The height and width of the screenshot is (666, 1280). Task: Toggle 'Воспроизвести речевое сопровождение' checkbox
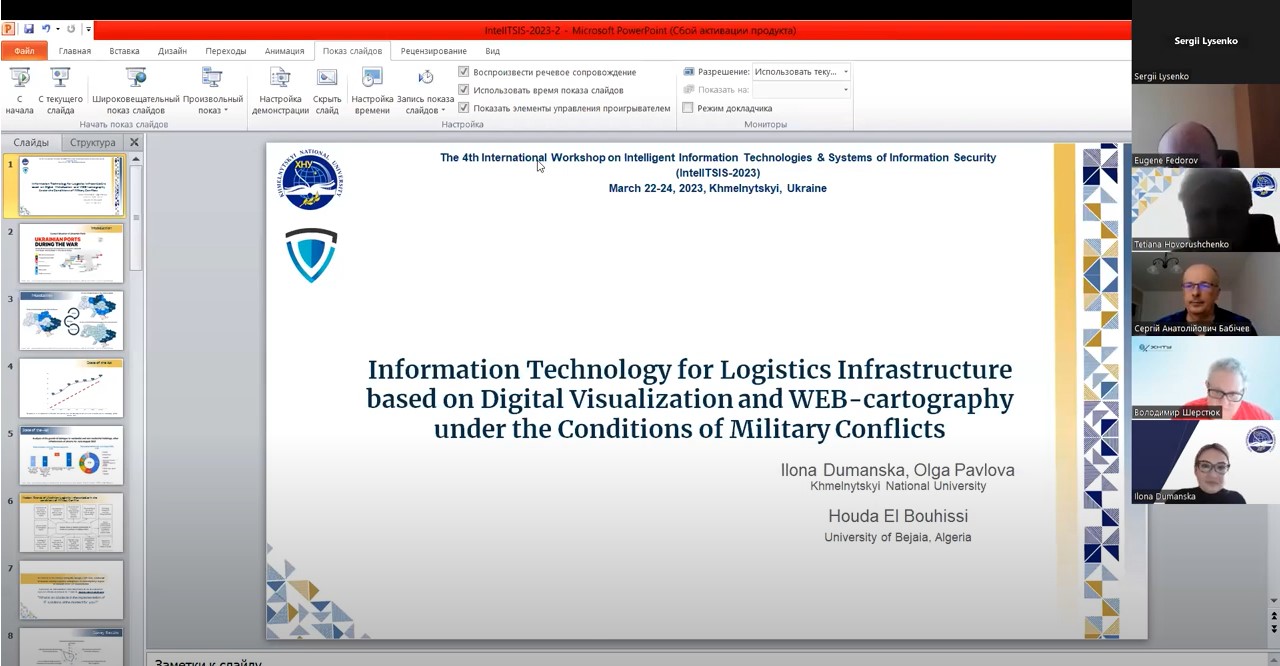pyautogui.click(x=464, y=72)
